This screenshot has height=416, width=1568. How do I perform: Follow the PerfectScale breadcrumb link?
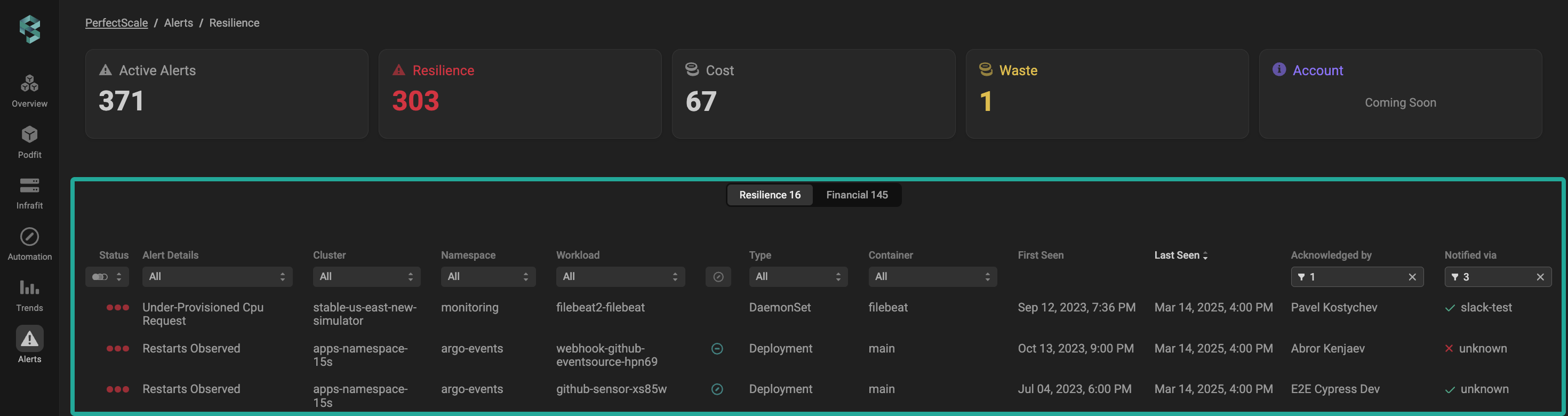tap(116, 22)
